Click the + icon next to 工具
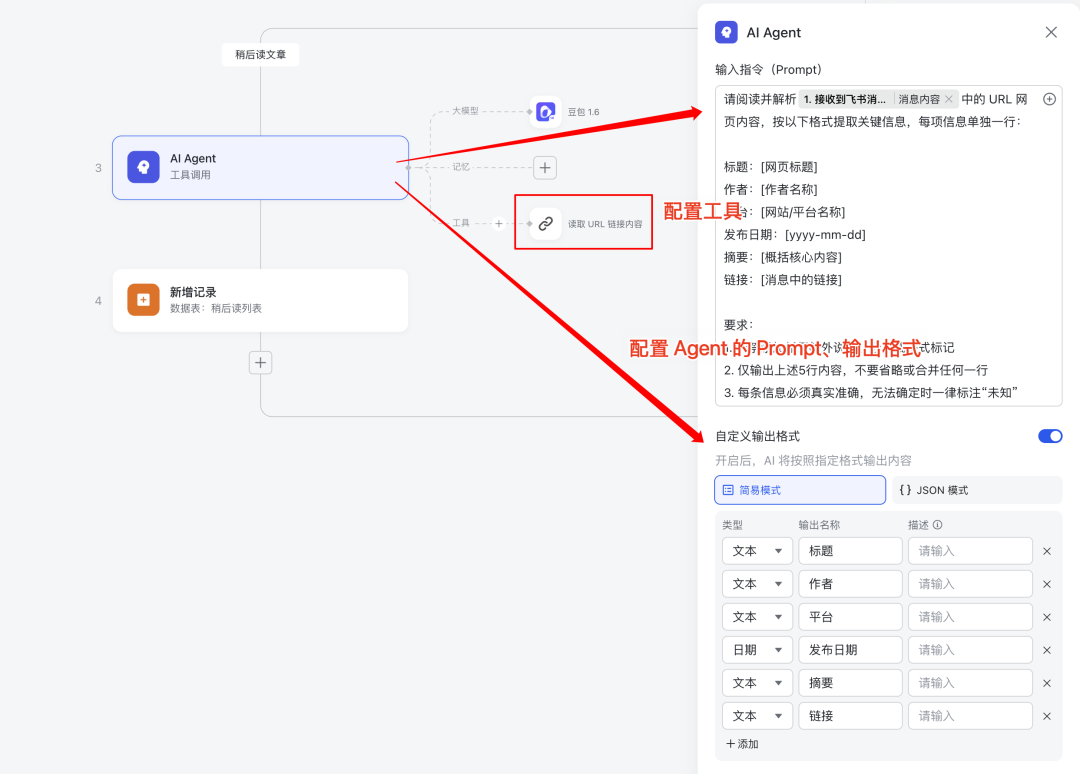Image resolution: width=1080 pixels, height=774 pixels. 498,223
